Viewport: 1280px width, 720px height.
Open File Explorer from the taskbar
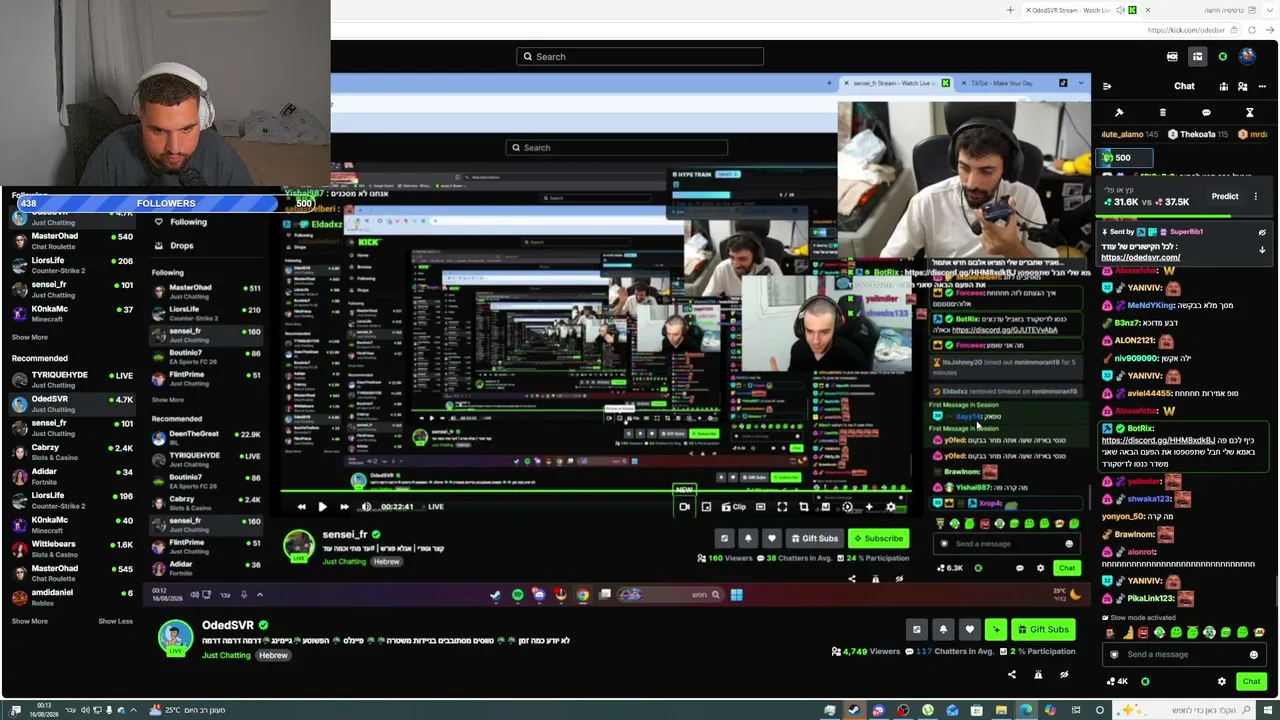[1001, 710]
